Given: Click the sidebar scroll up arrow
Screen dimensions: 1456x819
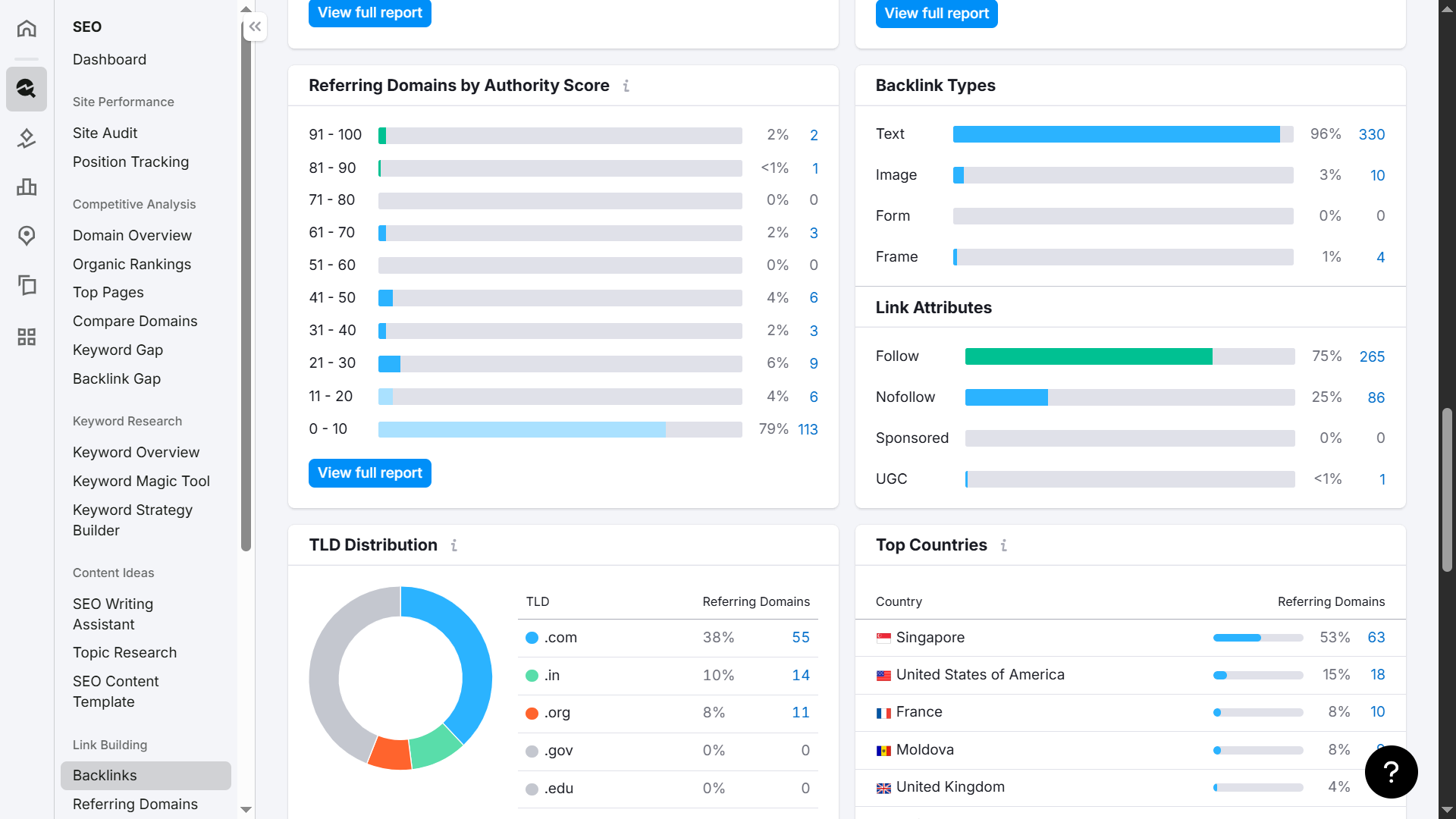Looking at the screenshot, I should pos(246,9).
